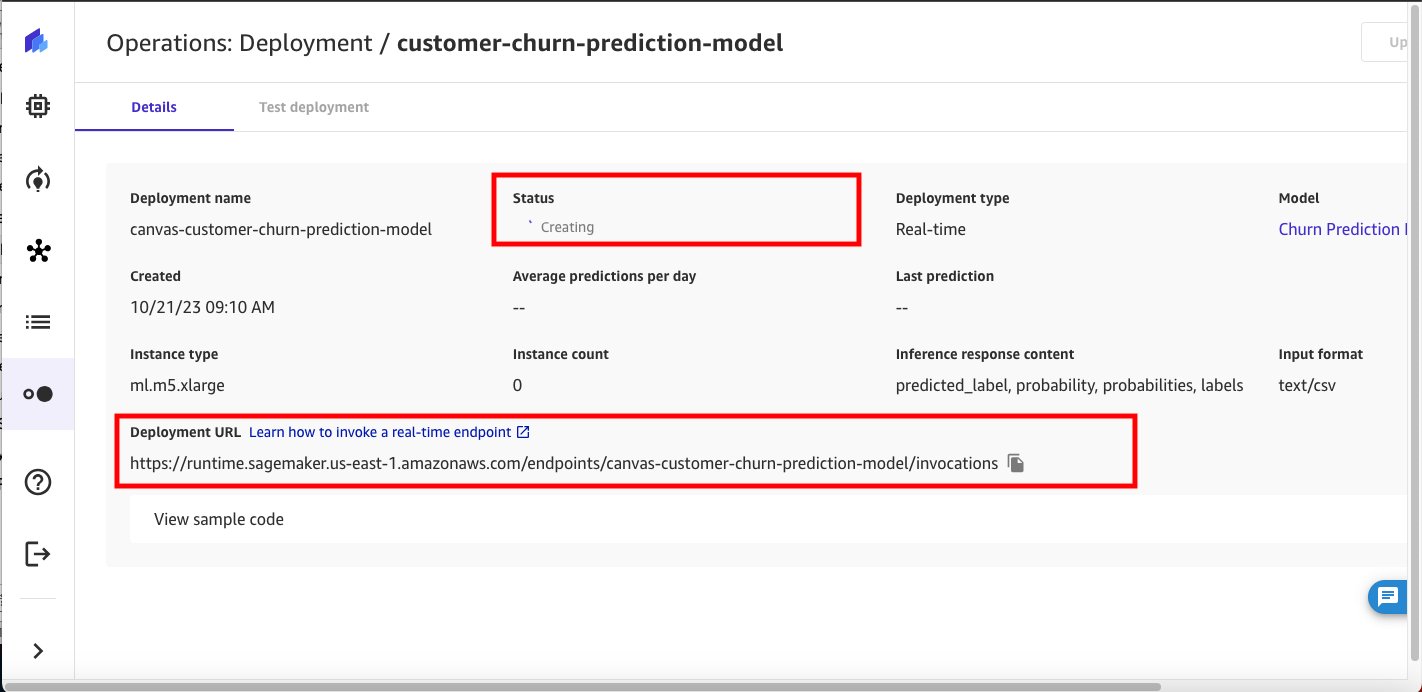The width and height of the screenshot is (1422, 692).
Task: Click the SageMaker Canvas logo icon
Action: tap(37, 41)
